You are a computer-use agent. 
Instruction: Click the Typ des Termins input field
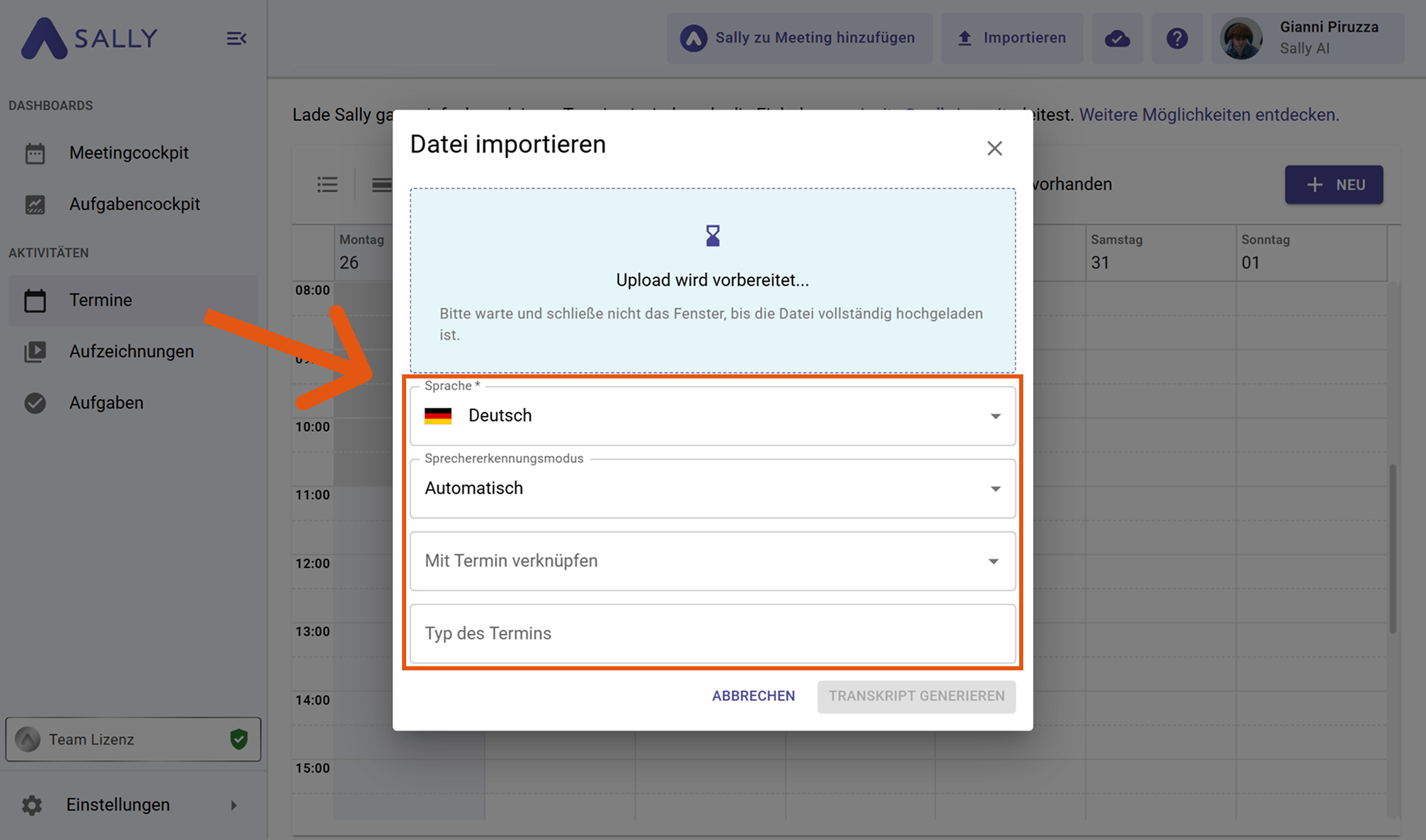712,633
